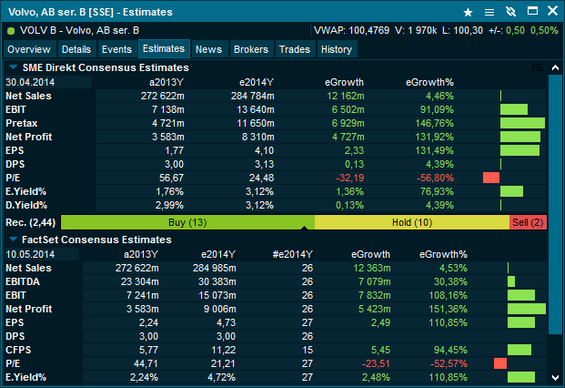
Task: Toggle the window link icon
Action: pyautogui.click(x=511, y=12)
